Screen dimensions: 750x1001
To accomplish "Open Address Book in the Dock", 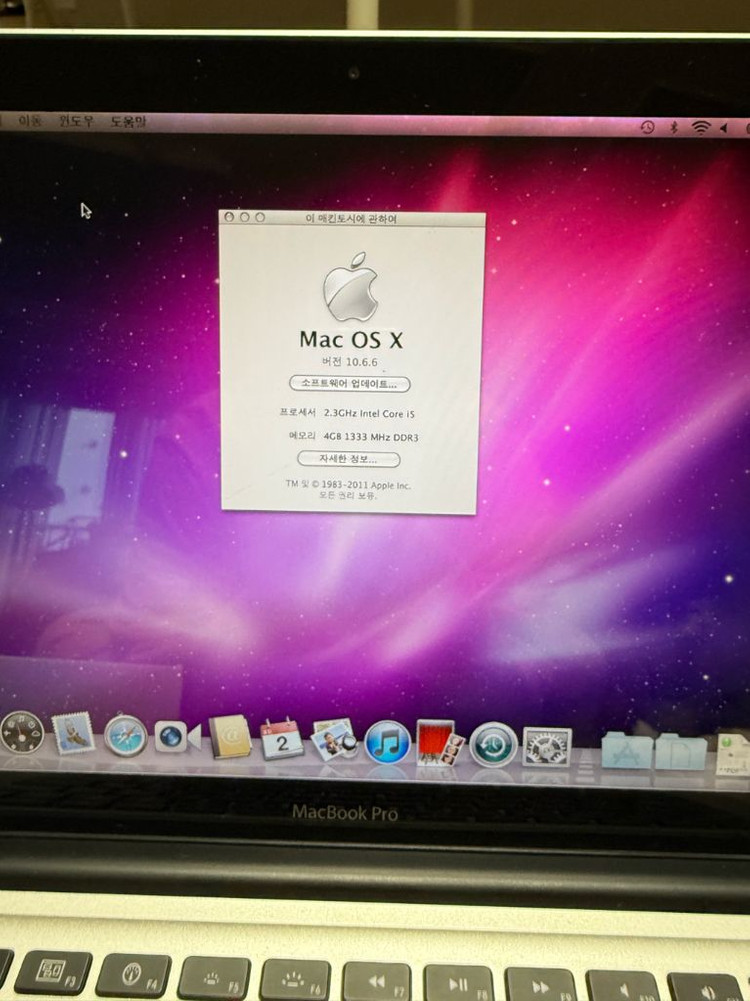I will [230, 737].
